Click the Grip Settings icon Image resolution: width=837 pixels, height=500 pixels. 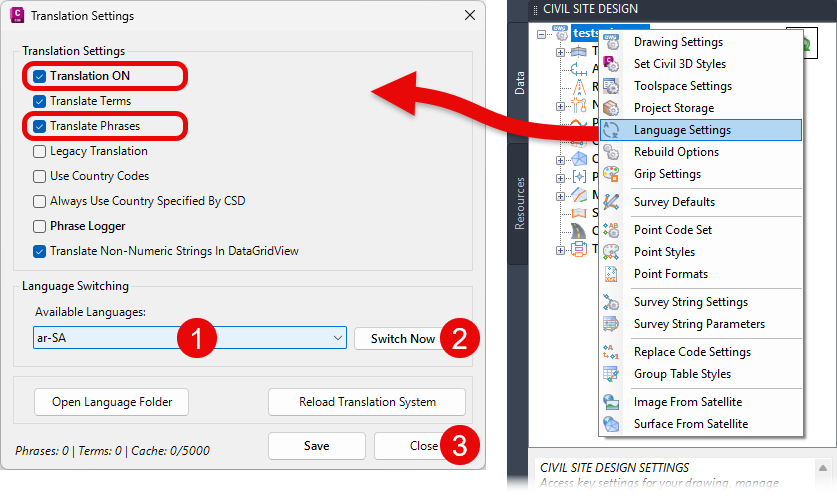coord(612,174)
